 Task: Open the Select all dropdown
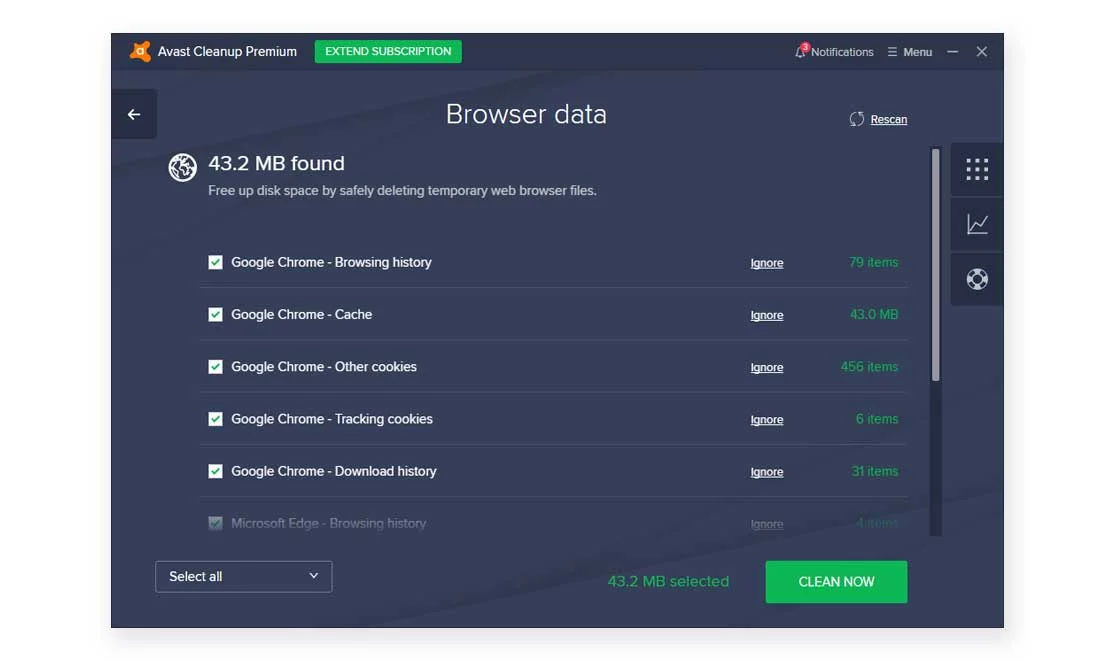point(243,576)
